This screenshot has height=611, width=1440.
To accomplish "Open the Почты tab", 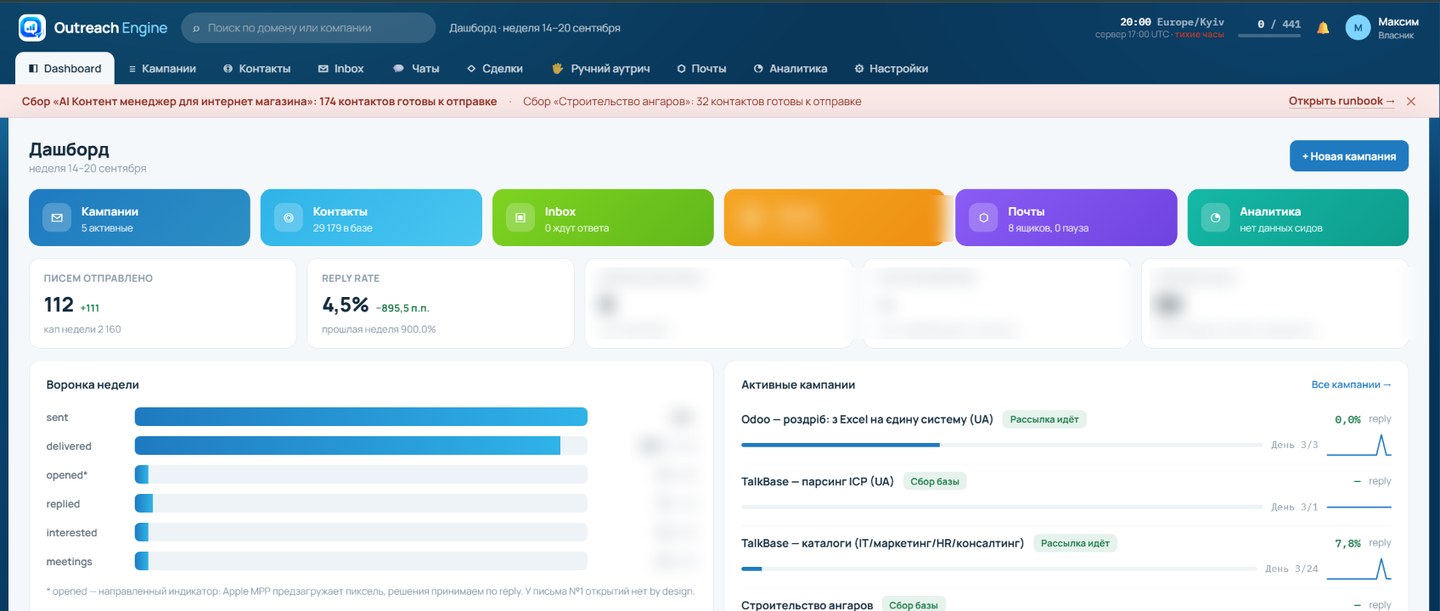I will [x=701, y=69].
